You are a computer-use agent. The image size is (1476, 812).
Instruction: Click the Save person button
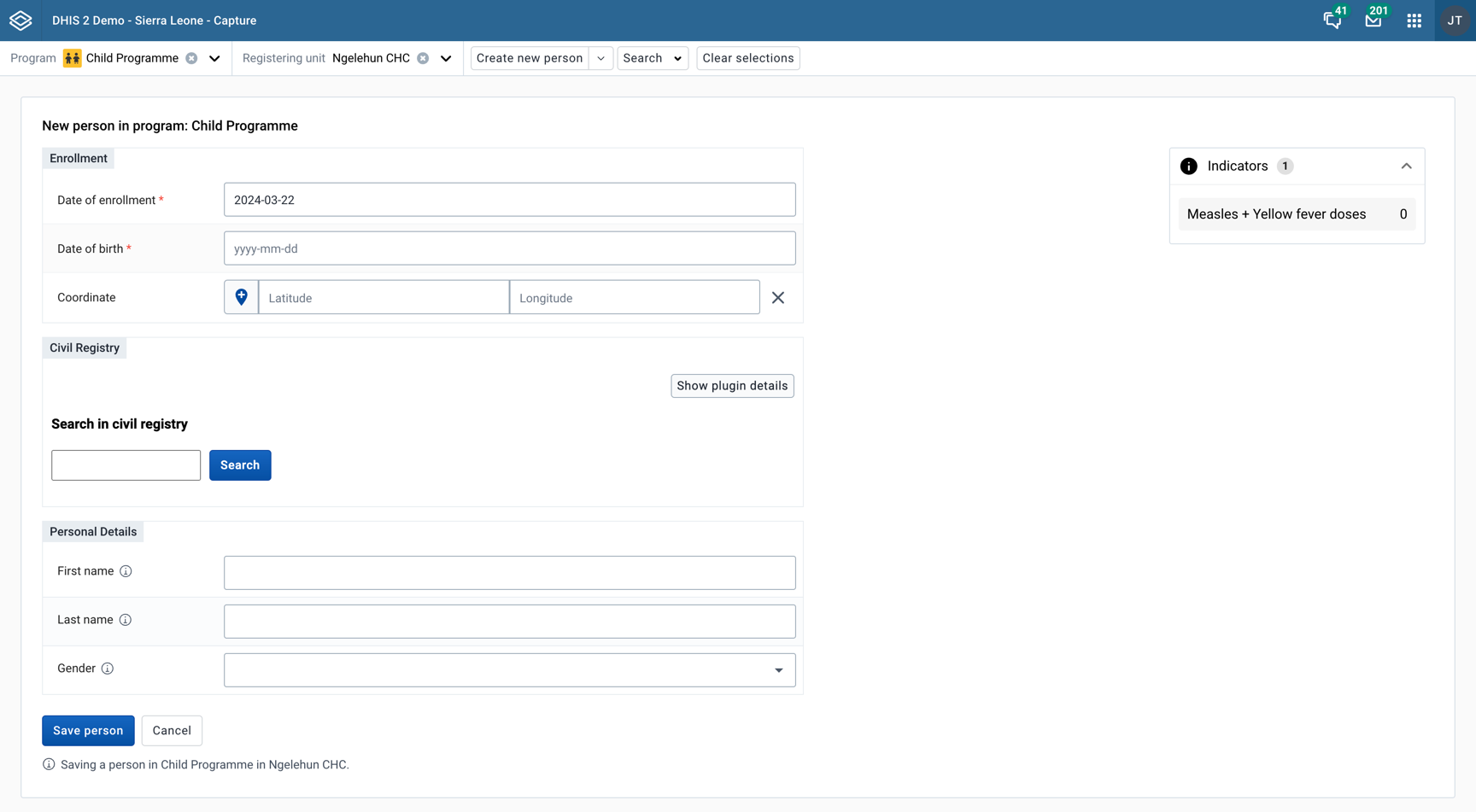click(88, 730)
